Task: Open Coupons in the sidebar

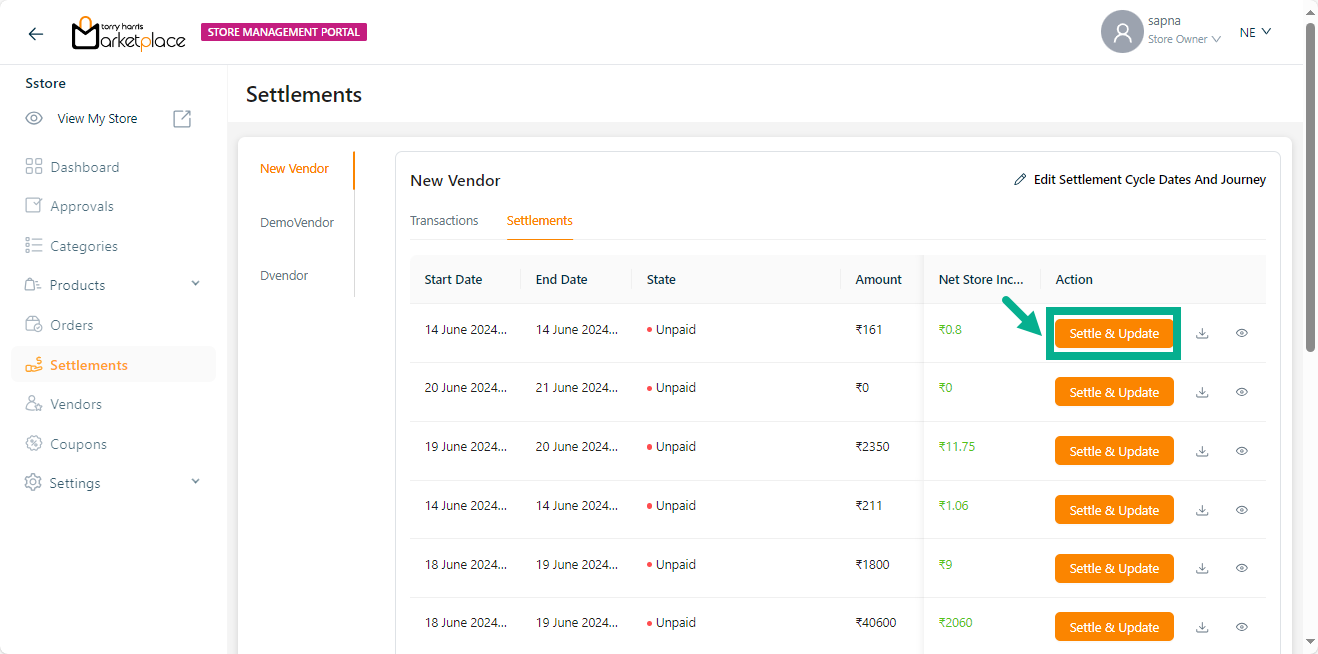Action: (x=78, y=444)
